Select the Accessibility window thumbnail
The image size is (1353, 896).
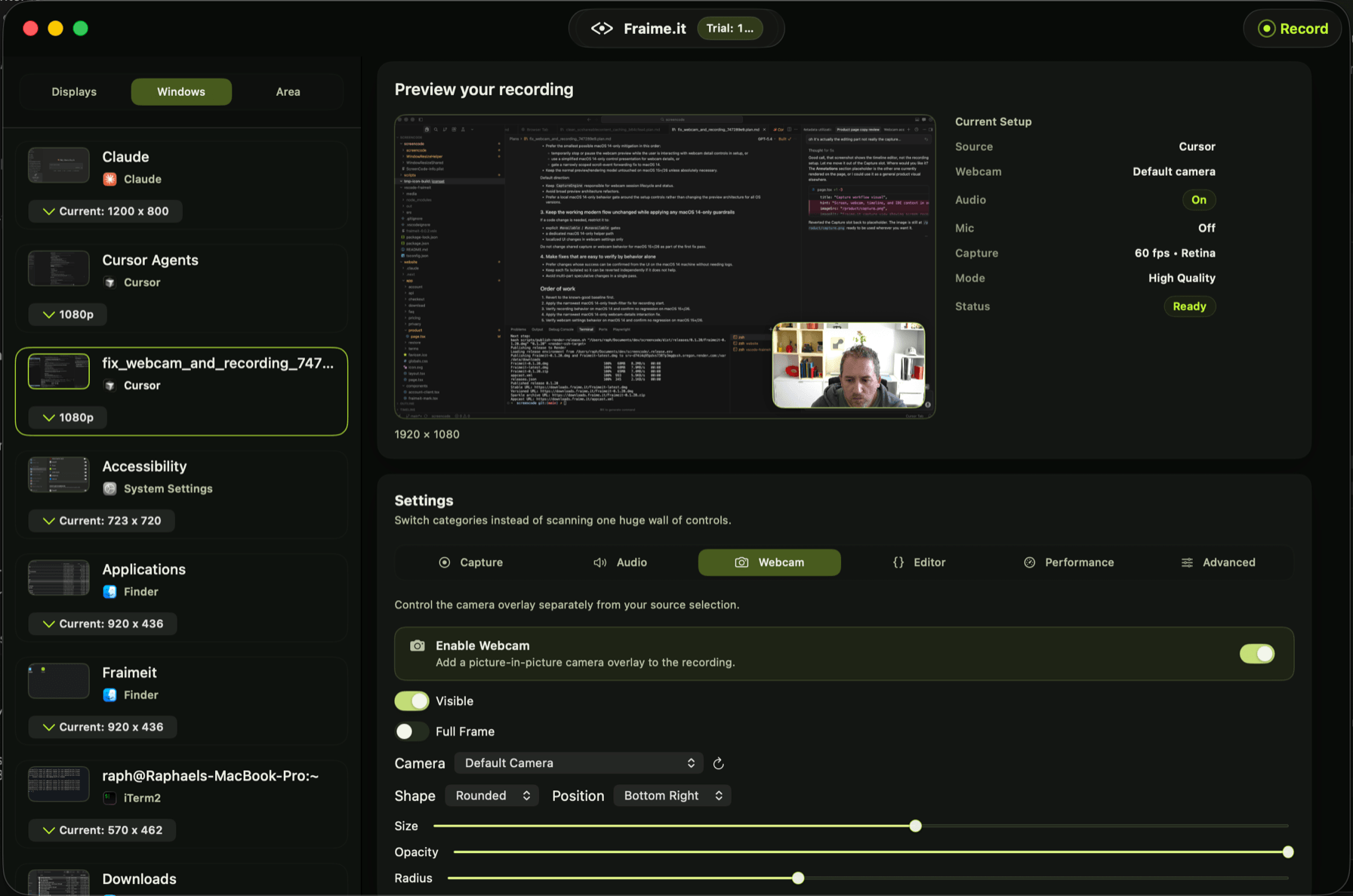pos(59,475)
